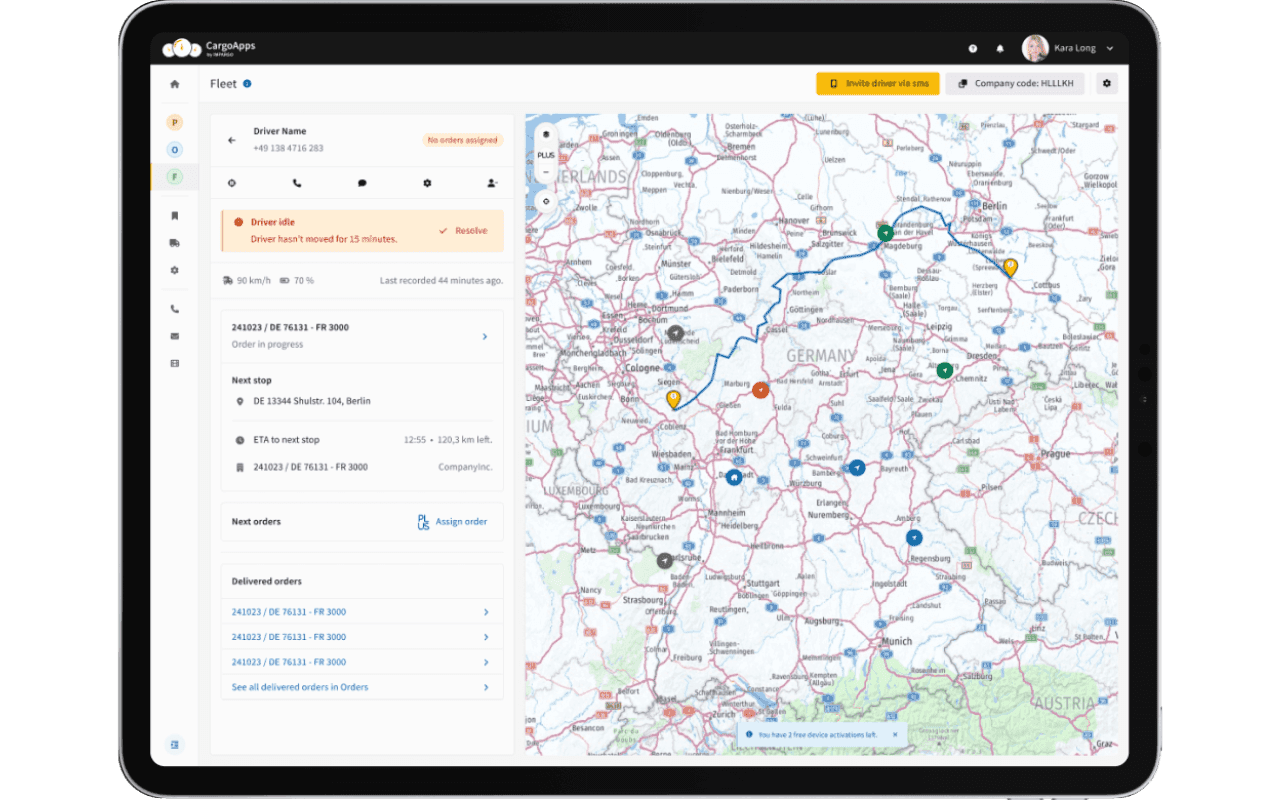Open the envelope icon in the sidebar
Viewport: 1280px width, 800px height.
tap(174, 335)
